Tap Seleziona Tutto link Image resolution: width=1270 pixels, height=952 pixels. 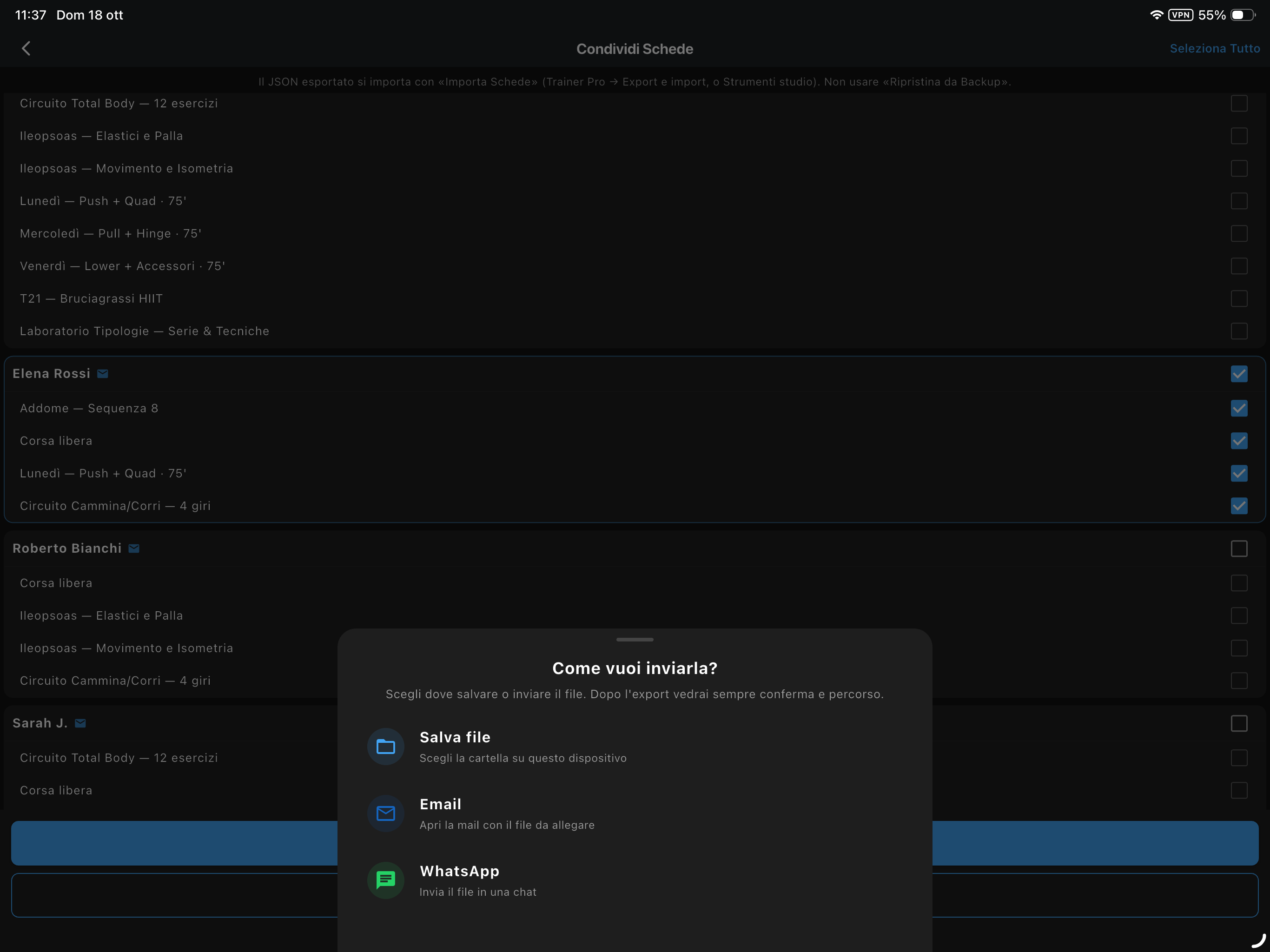(1215, 49)
